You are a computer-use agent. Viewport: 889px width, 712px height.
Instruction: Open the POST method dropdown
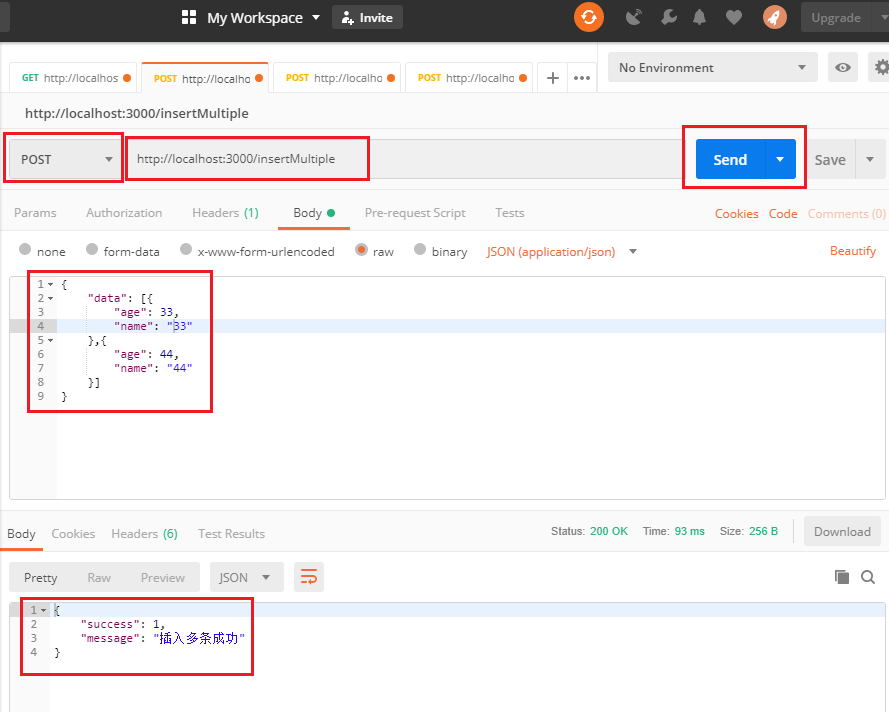point(64,159)
